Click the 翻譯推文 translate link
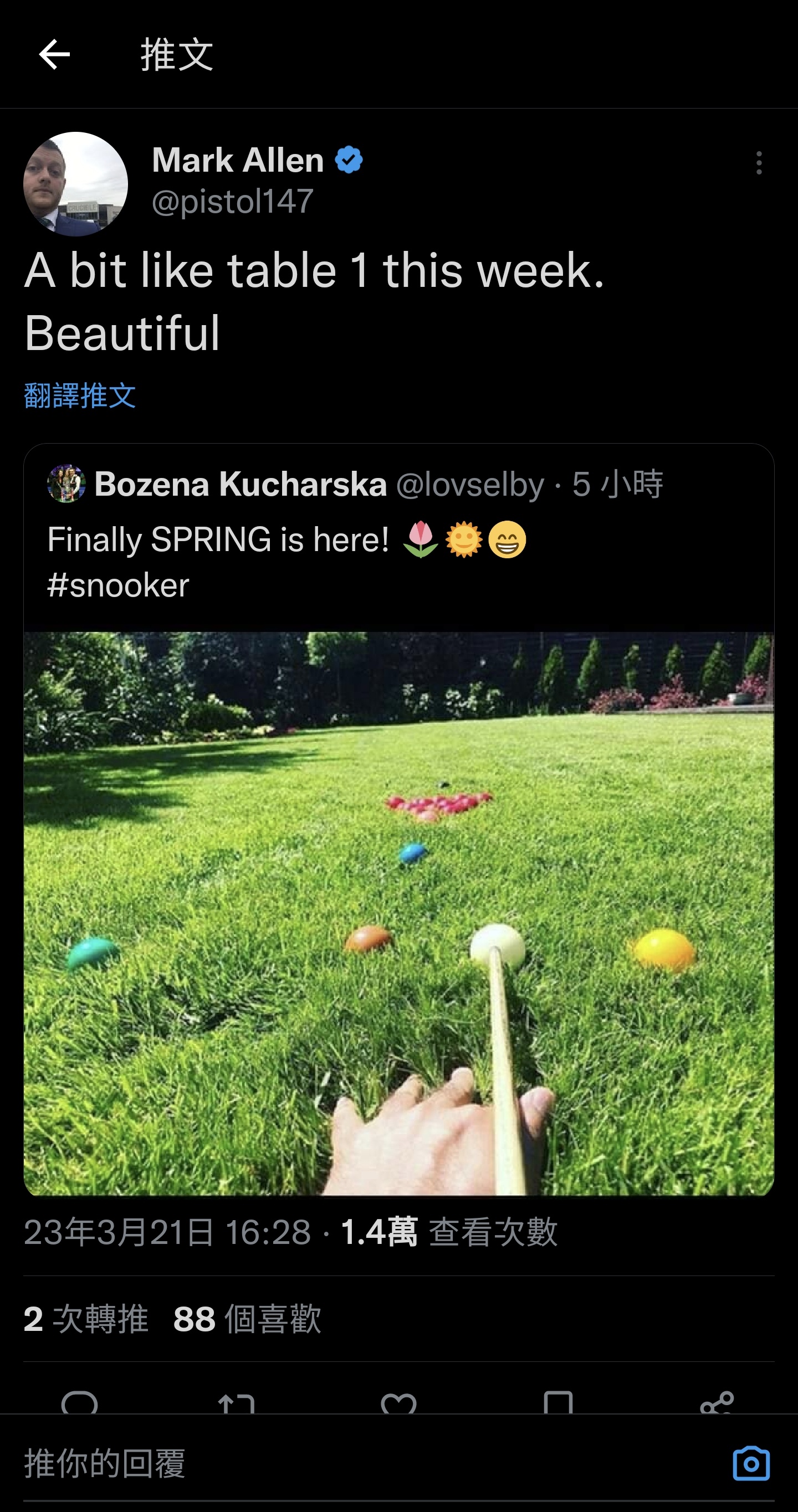This screenshot has height=1512, width=798. click(x=80, y=395)
